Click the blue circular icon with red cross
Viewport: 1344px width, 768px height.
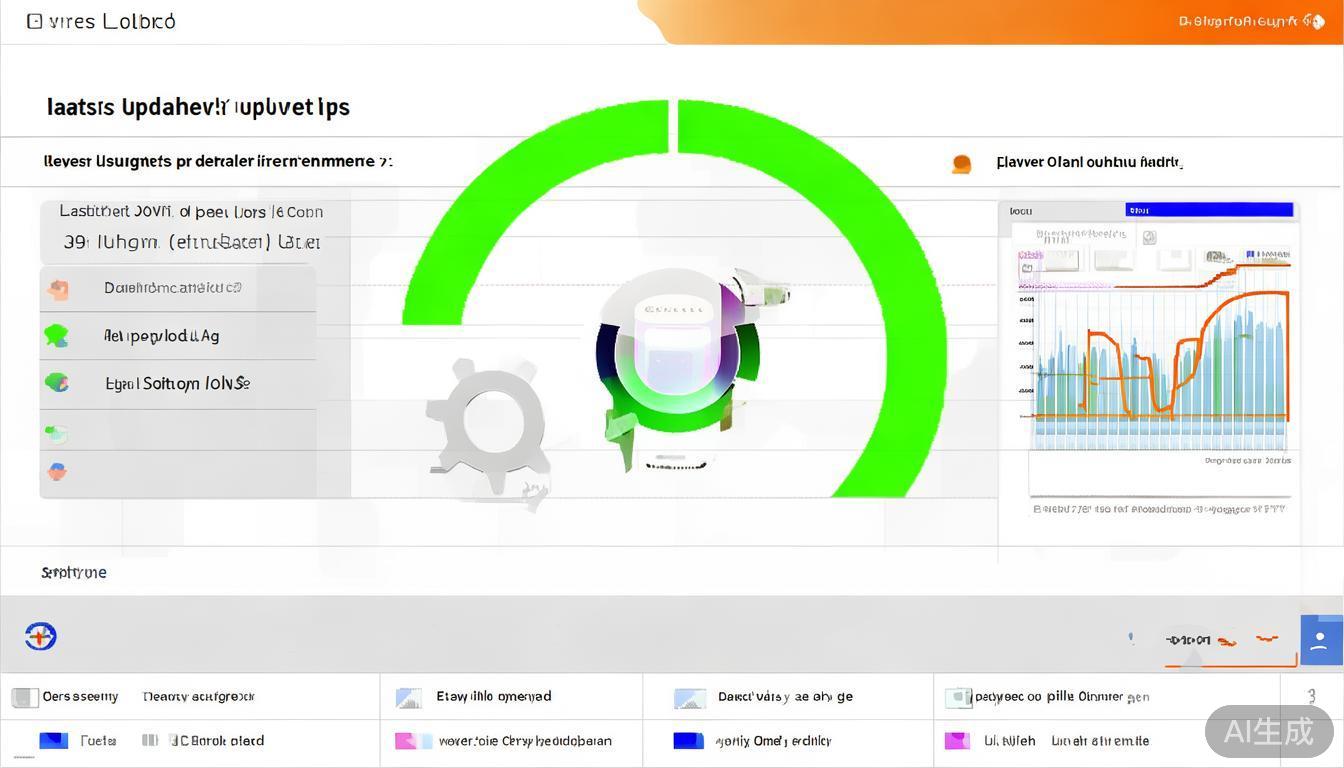click(40, 636)
